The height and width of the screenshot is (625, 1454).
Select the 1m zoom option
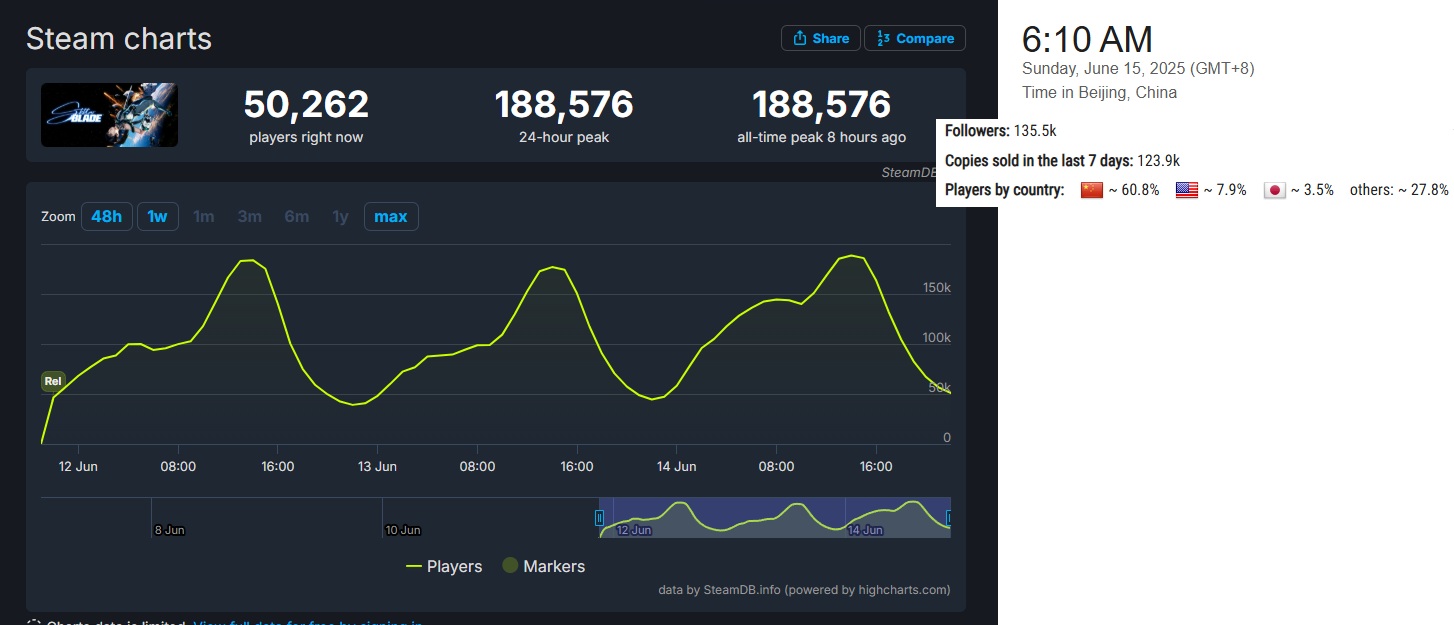click(203, 216)
